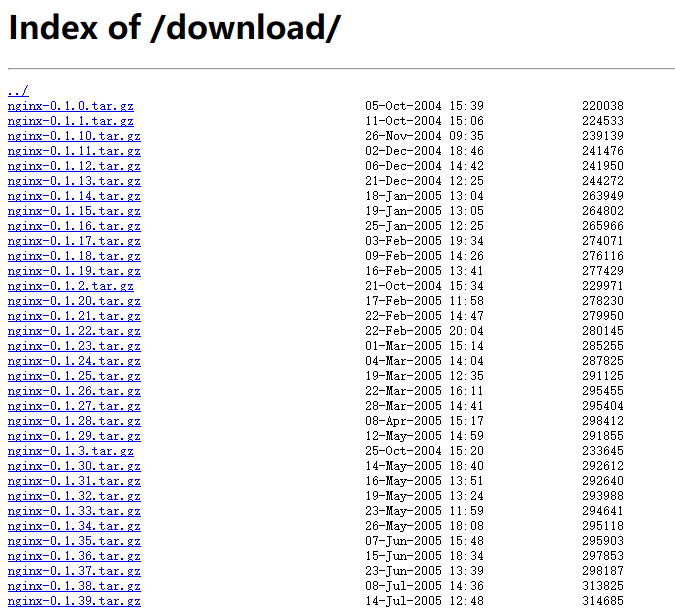This screenshot has width=675, height=610.
Task: Click nginx-0.1.34.tar.gz link
Action: 74,526
